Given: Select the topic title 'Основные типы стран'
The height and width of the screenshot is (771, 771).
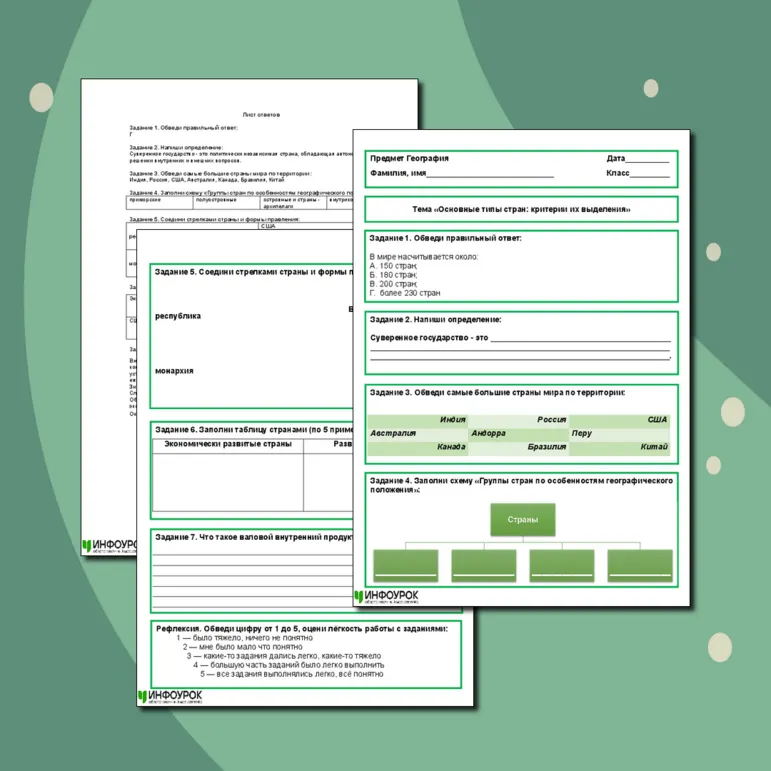Looking at the screenshot, I should point(521,209).
